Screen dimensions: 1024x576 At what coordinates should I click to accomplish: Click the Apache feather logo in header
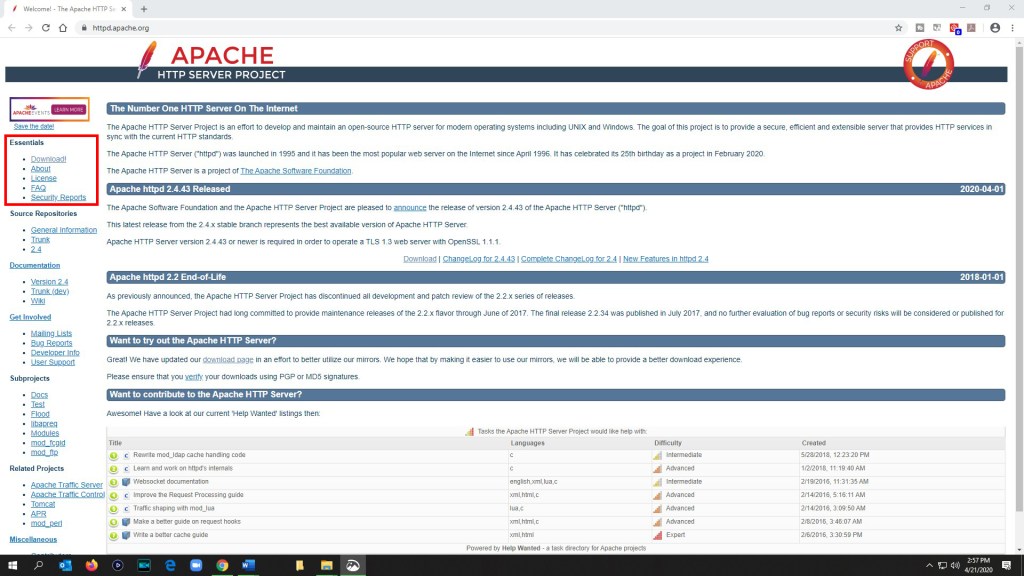tap(148, 58)
